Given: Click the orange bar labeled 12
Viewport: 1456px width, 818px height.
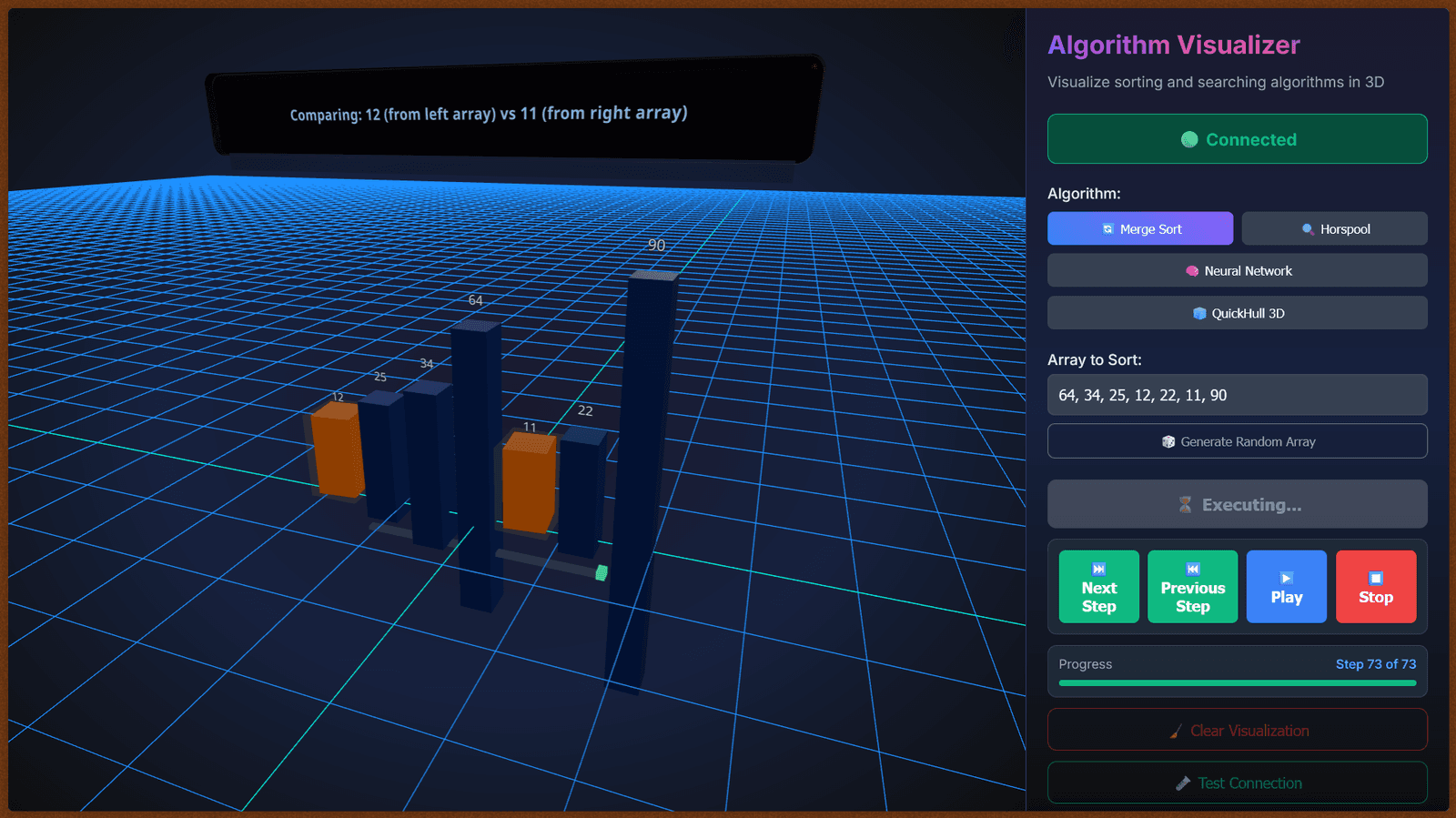Looking at the screenshot, I should pos(338,450).
